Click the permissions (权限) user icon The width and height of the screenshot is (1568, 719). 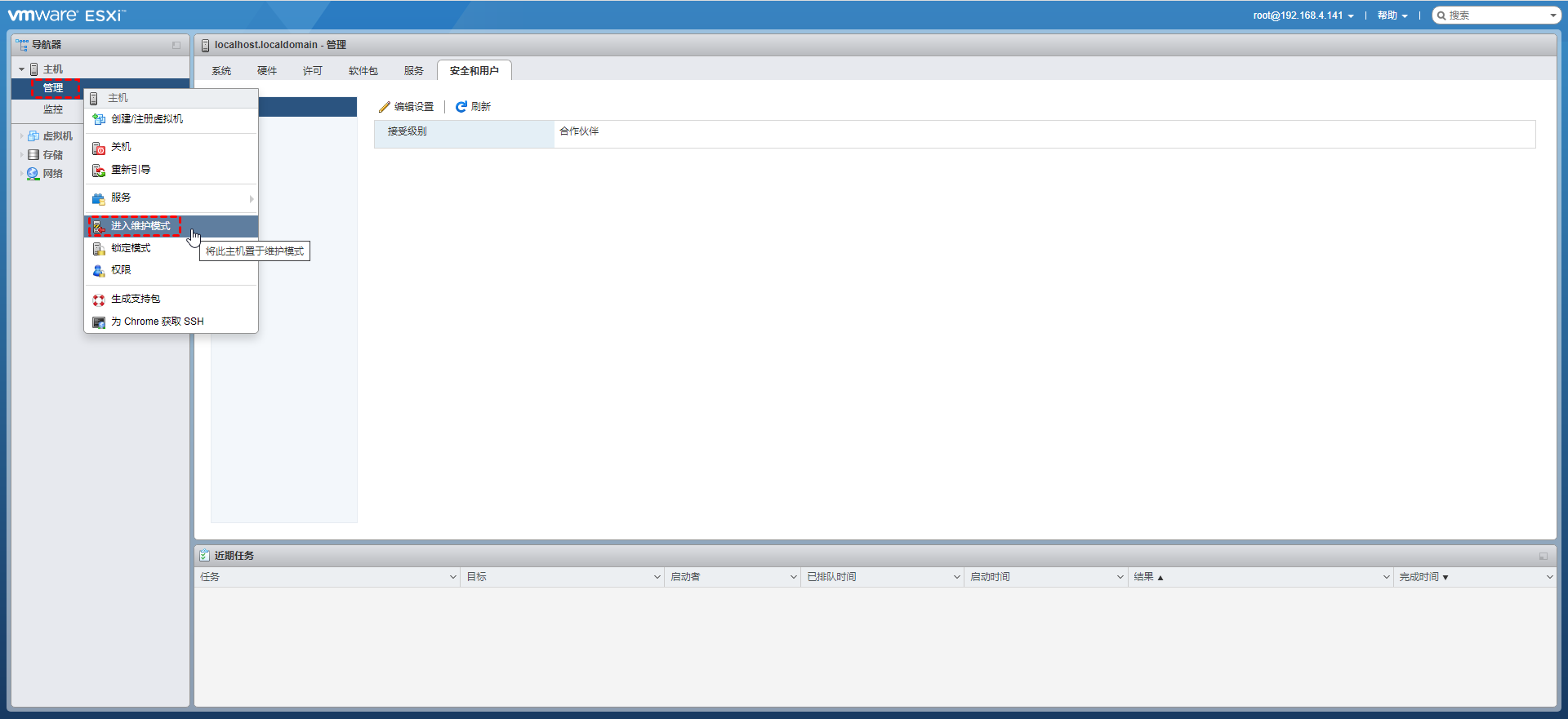pyautogui.click(x=99, y=271)
